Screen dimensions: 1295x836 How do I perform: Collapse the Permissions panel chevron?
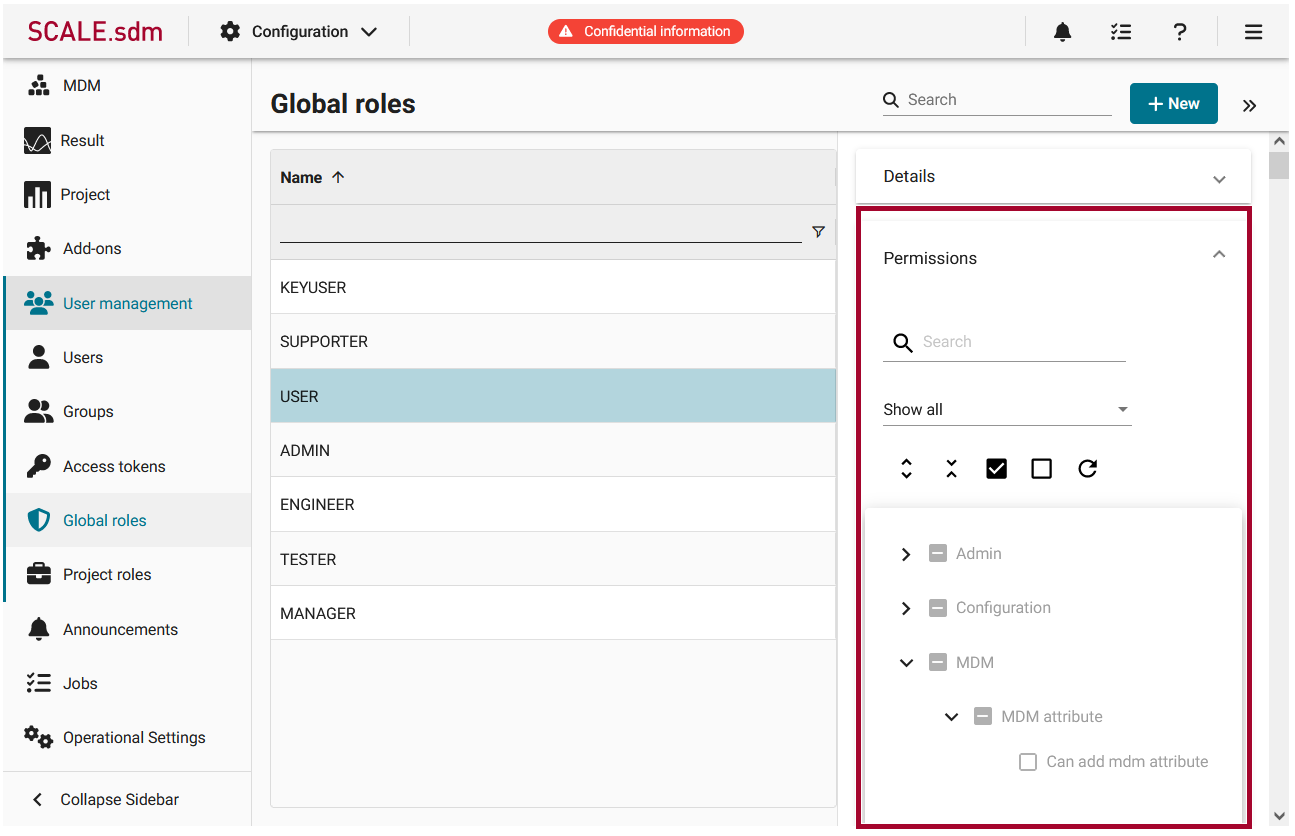pos(1219,255)
